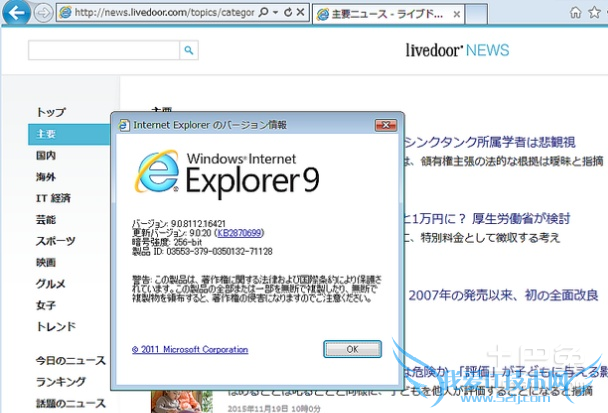
Task: Open the 話題のニュース sidebar link
Action: coord(71,403)
